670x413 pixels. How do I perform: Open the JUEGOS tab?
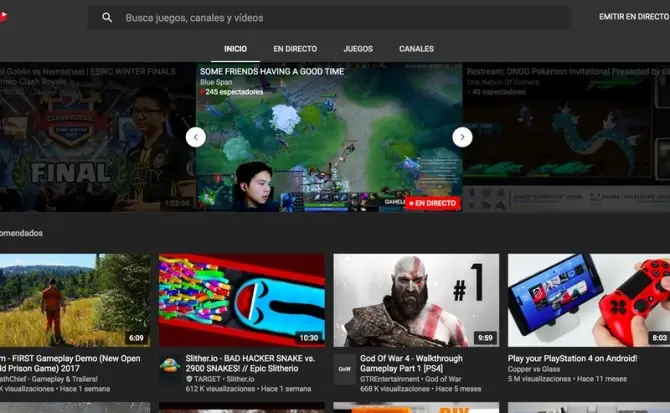pos(358,49)
